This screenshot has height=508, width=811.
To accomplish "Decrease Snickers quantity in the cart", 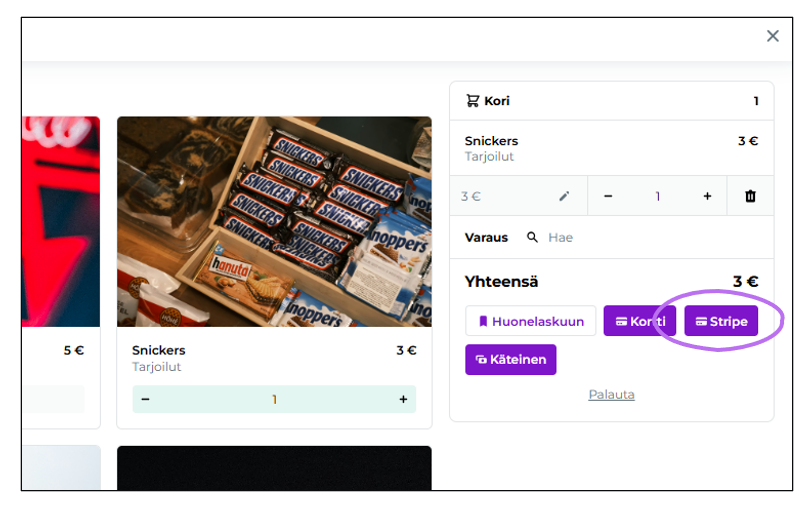I will pyautogui.click(x=608, y=196).
